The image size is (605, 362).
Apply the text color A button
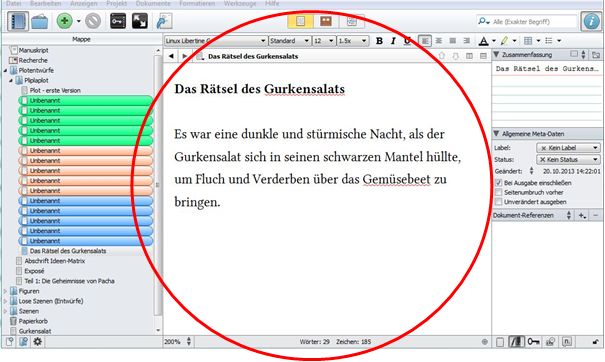(x=483, y=41)
